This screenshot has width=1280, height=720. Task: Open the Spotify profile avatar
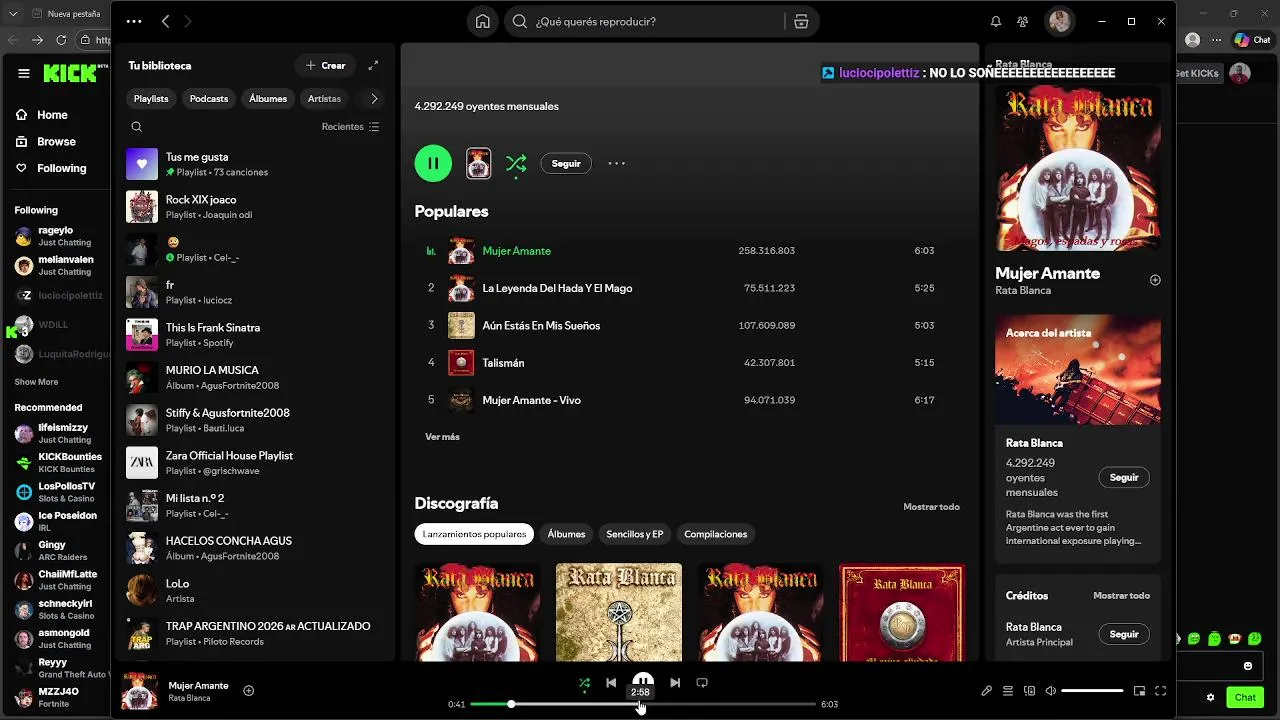click(1060, 21)
